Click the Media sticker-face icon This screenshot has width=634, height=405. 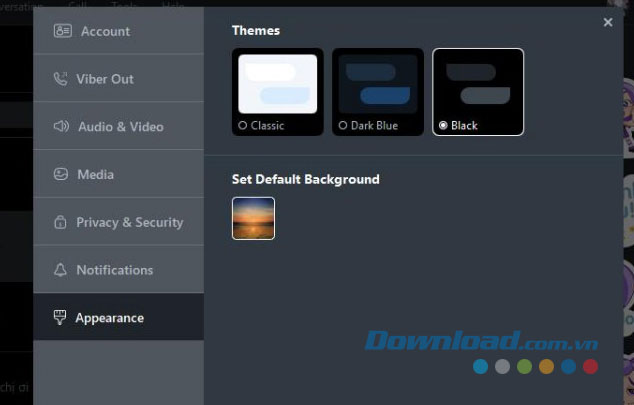point(61,174)
